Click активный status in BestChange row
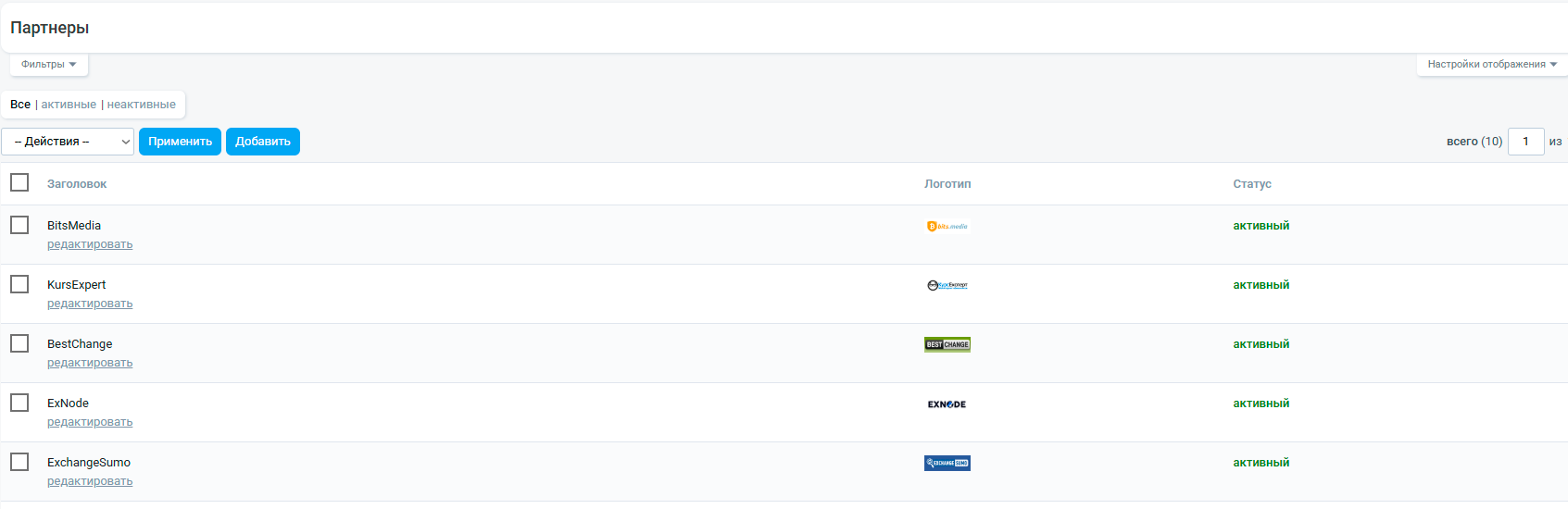Image resolution: width=1568 pixels, height=509 pixels. point(1261,344)
